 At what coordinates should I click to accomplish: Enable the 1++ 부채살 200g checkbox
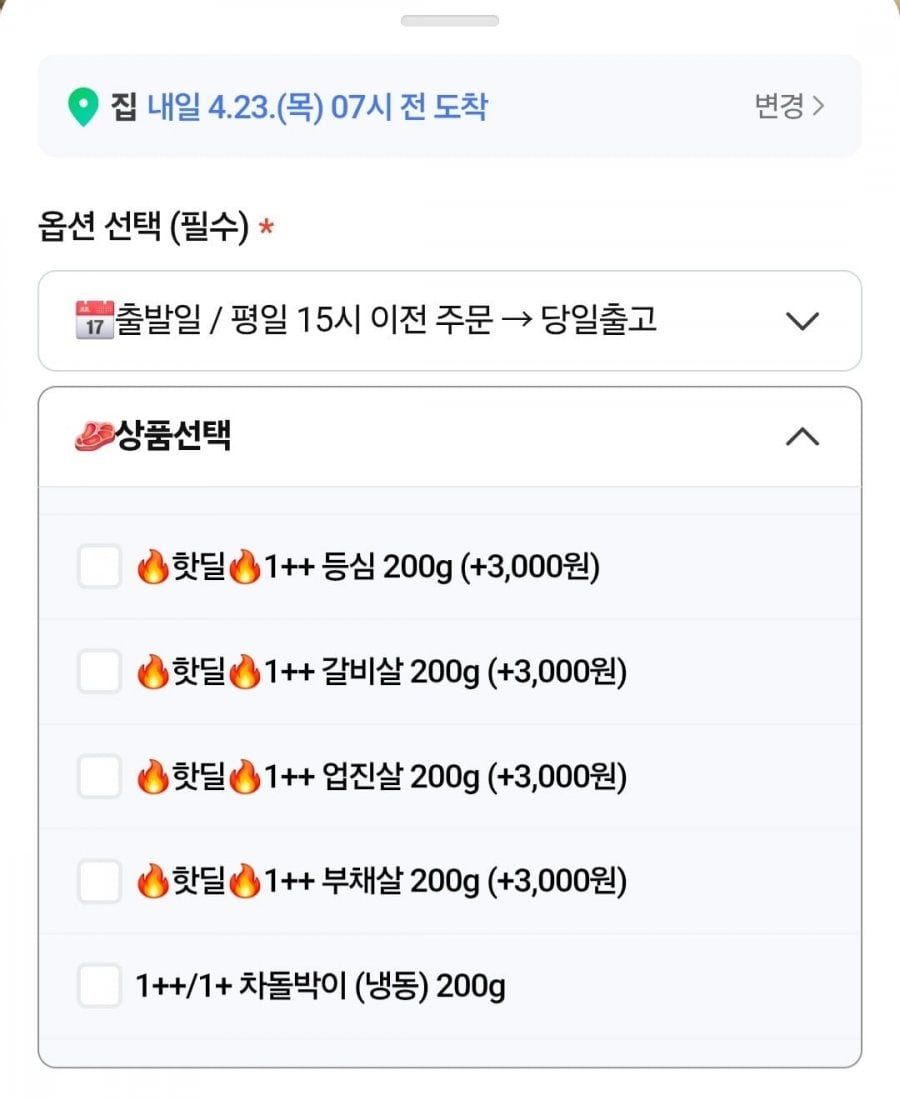(99, 882)
